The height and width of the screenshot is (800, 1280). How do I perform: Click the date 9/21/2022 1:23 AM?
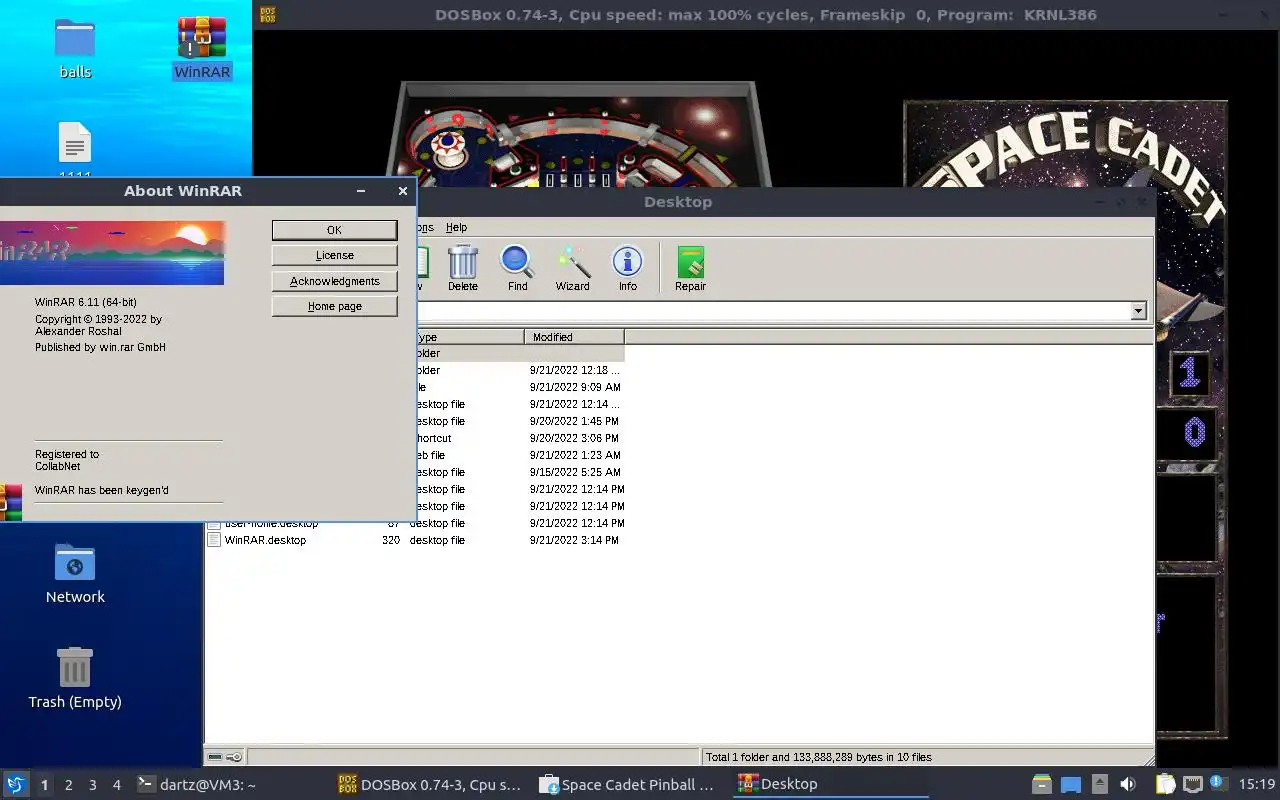coord(575,455)
